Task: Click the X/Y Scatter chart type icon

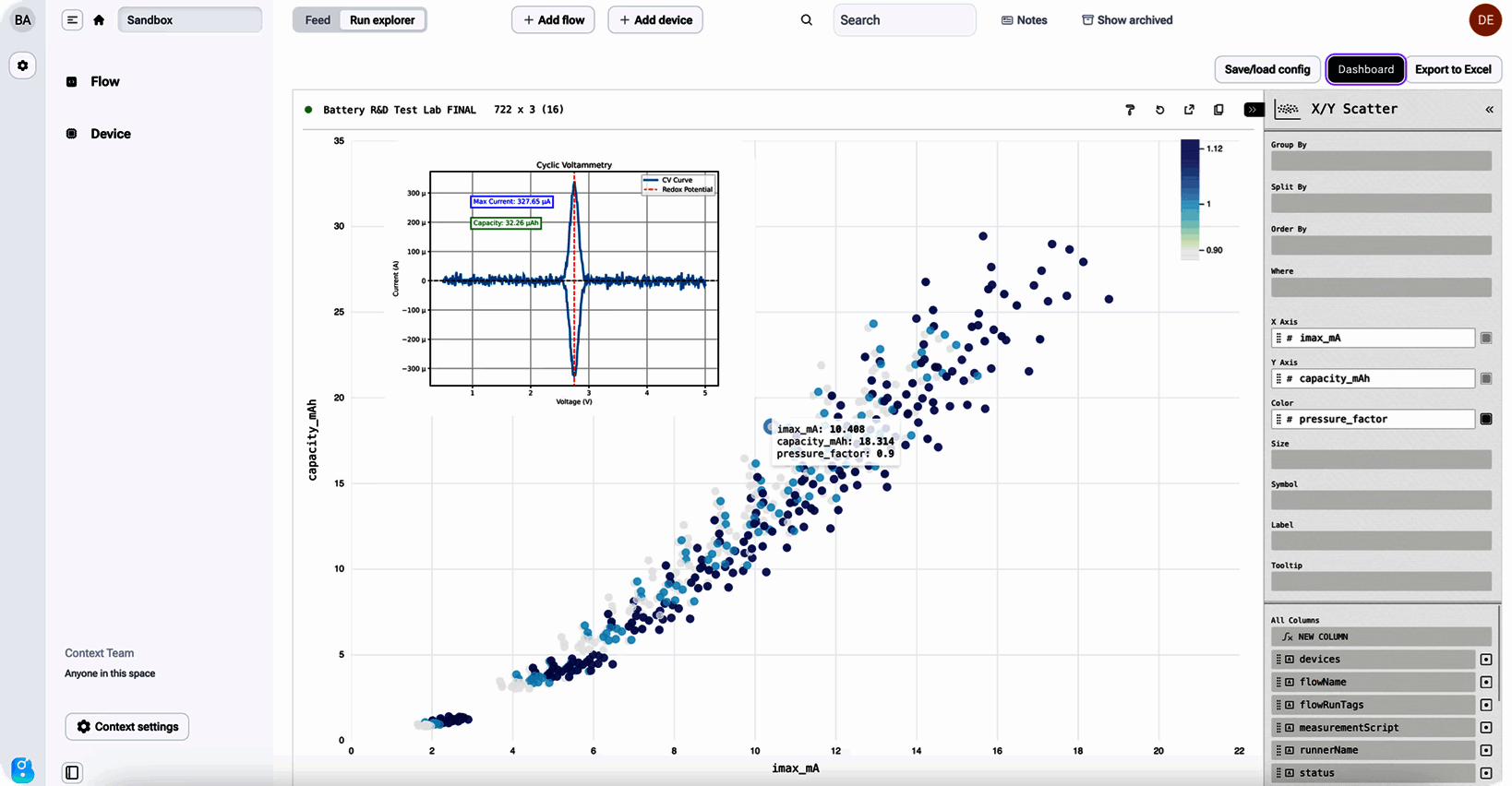Action: tap(1288, 109)
